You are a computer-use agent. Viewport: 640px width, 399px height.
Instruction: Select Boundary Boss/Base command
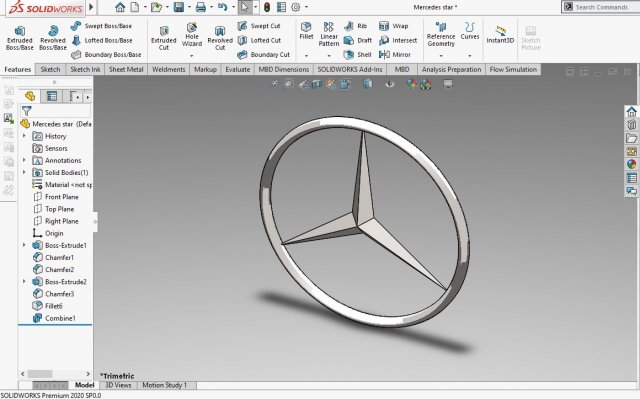pos(106,55)
